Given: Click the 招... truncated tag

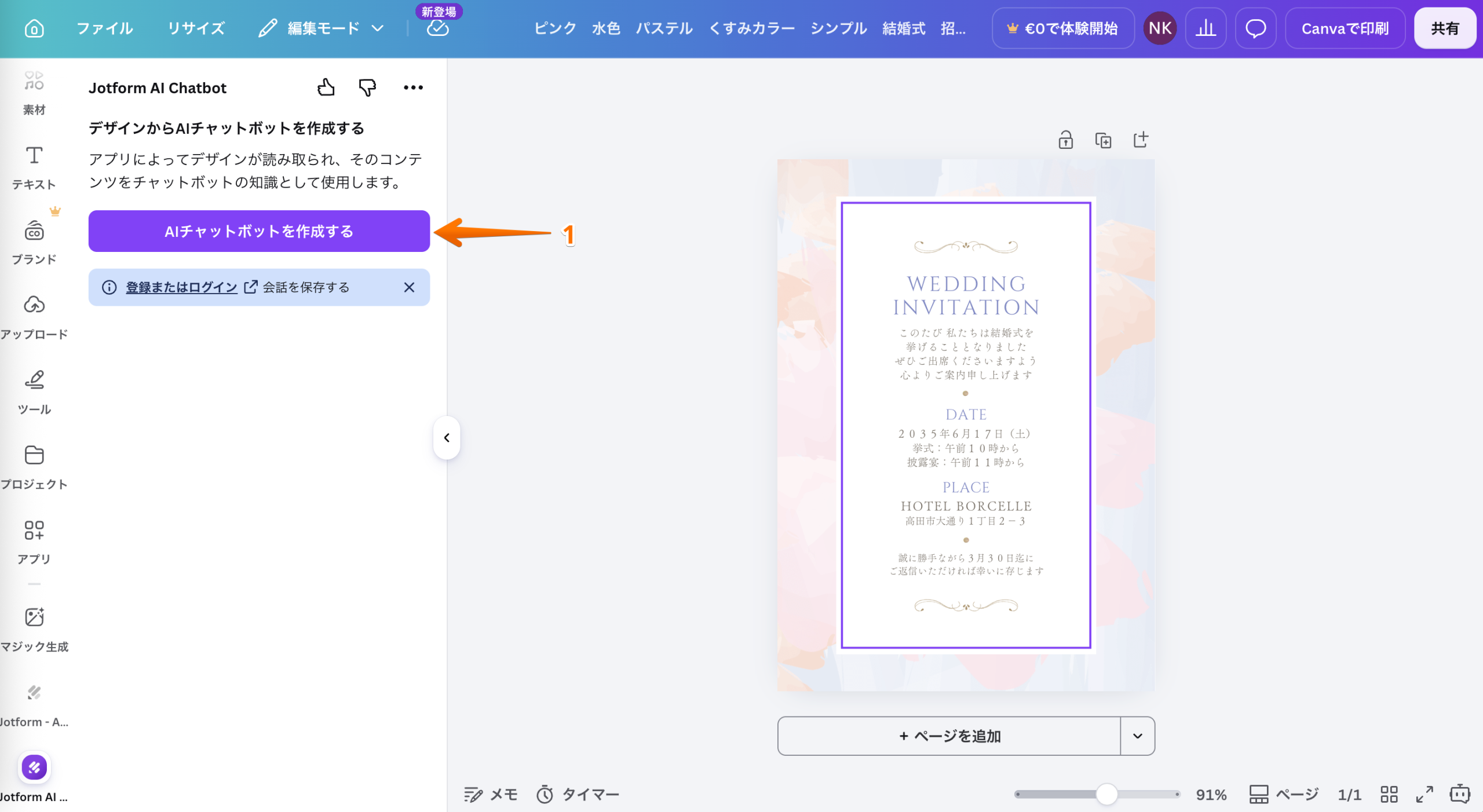Looking at the screenshot, I should pos(953,28).
